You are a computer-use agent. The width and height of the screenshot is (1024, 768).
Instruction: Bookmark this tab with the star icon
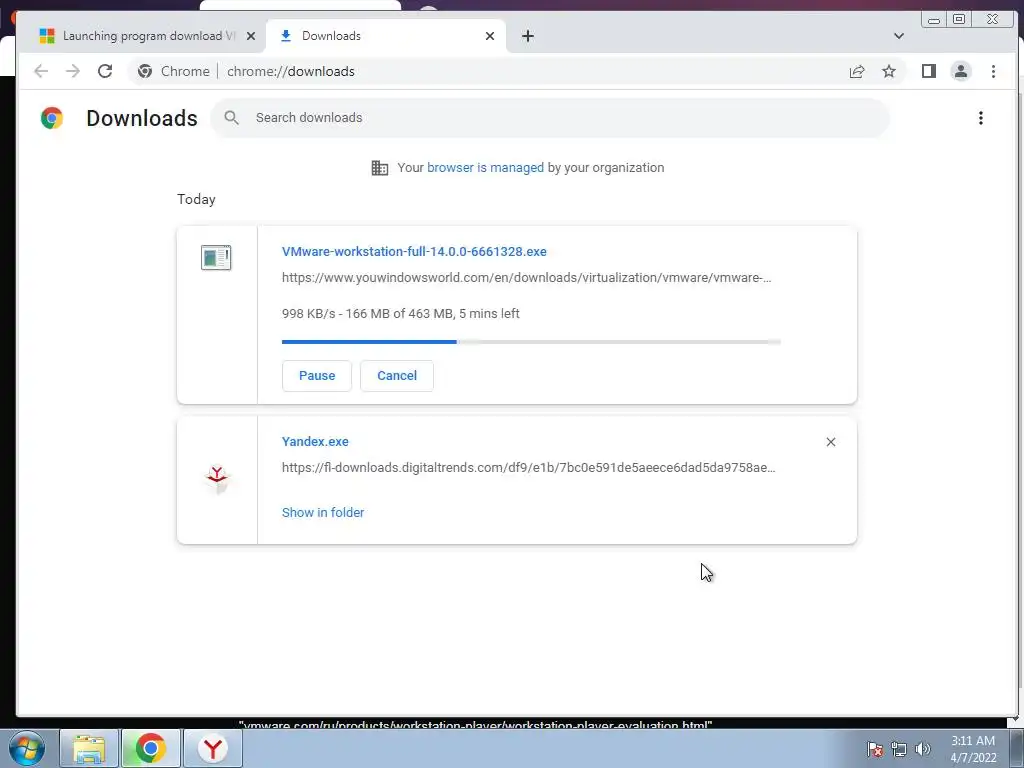pyautogui.click(x=889, y=71)
